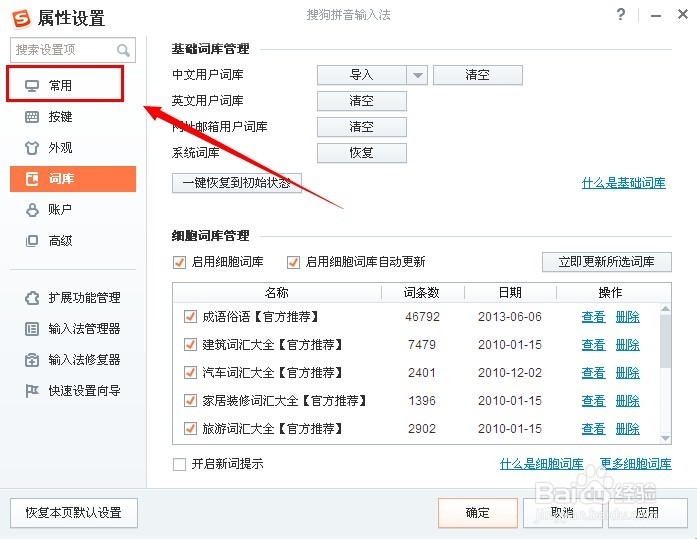Open 扩展功能管理
Image resolution: width=697 pixels, height=539 pixels.
73,297
